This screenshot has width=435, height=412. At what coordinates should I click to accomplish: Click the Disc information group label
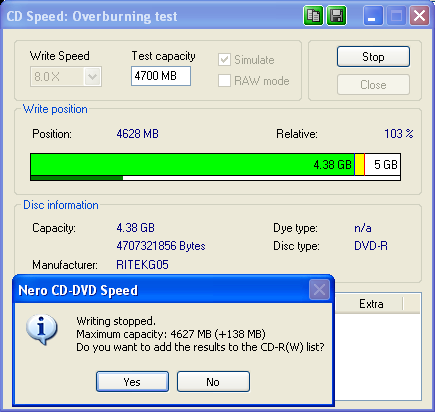(x=61, y=205)
